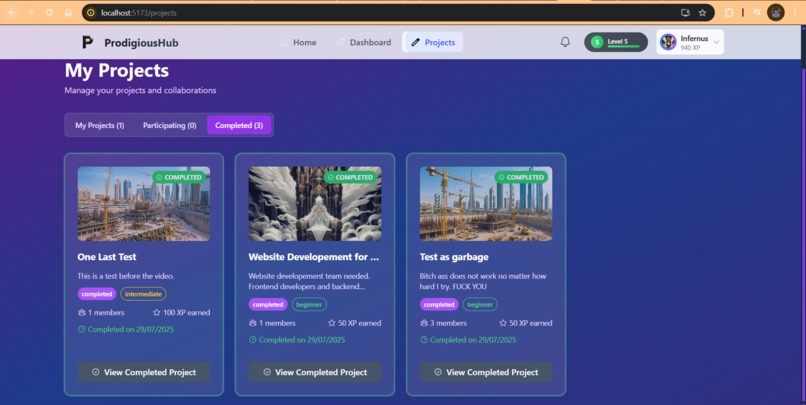The width and height of the screenshot is (806, 405).
Task: Click the Infernus avatar picture
Action: pos(668,42)
